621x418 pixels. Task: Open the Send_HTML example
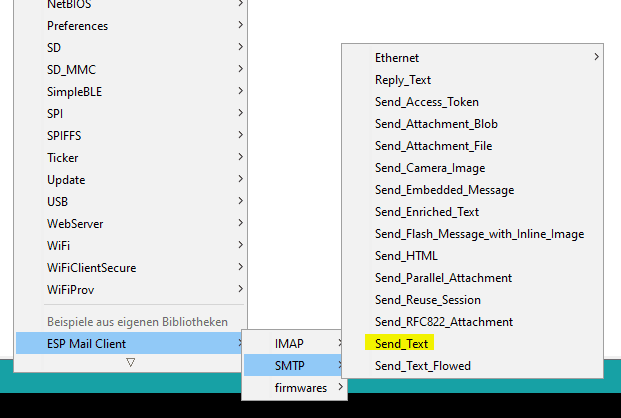point(405,256)
